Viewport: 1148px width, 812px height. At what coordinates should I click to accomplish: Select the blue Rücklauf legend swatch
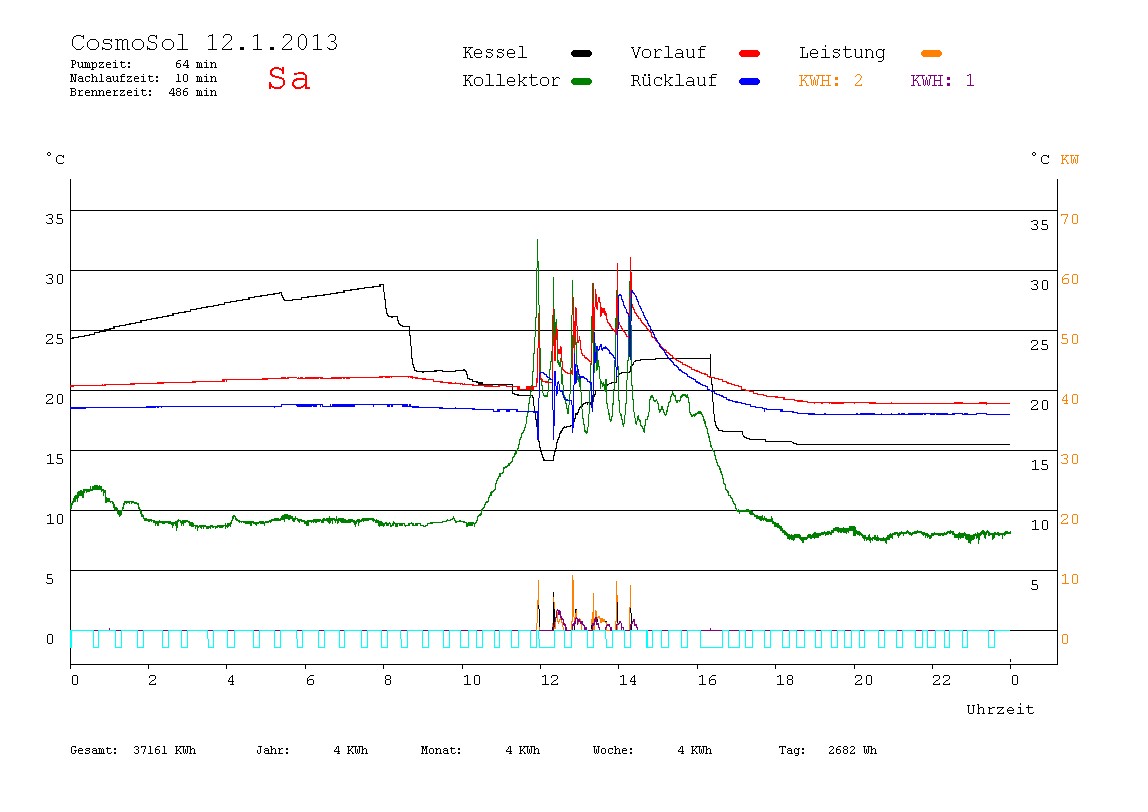[x=750, y=81]
